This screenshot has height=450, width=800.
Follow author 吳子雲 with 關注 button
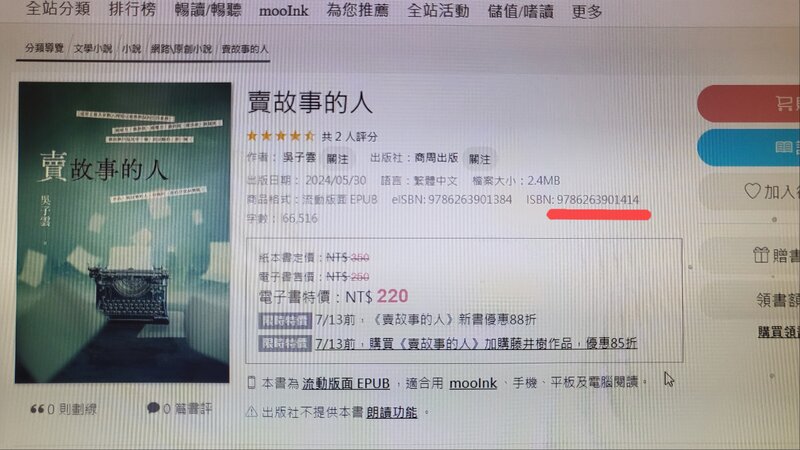coord(338,159)
